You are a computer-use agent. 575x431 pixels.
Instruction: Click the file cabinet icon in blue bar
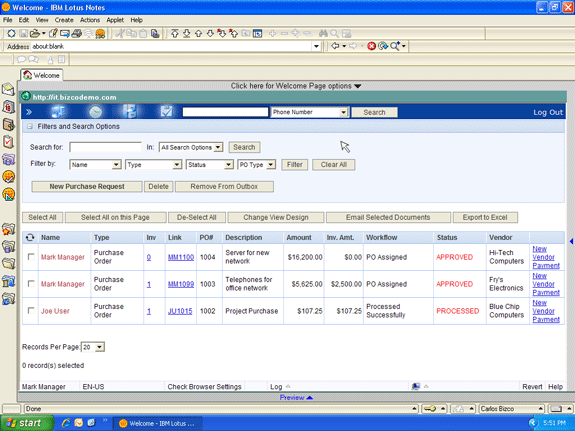[129, 112]
